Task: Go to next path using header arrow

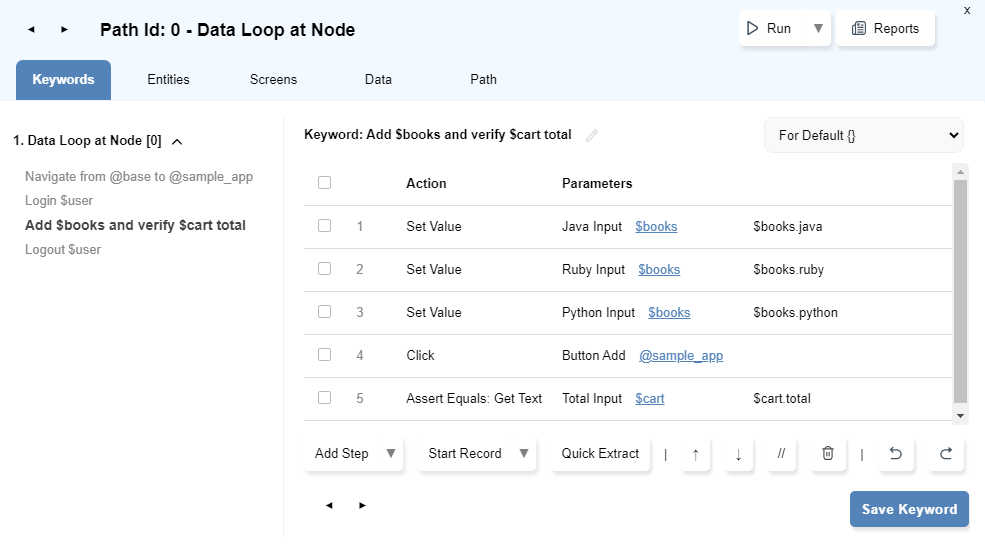Action: tap(64, 30)
